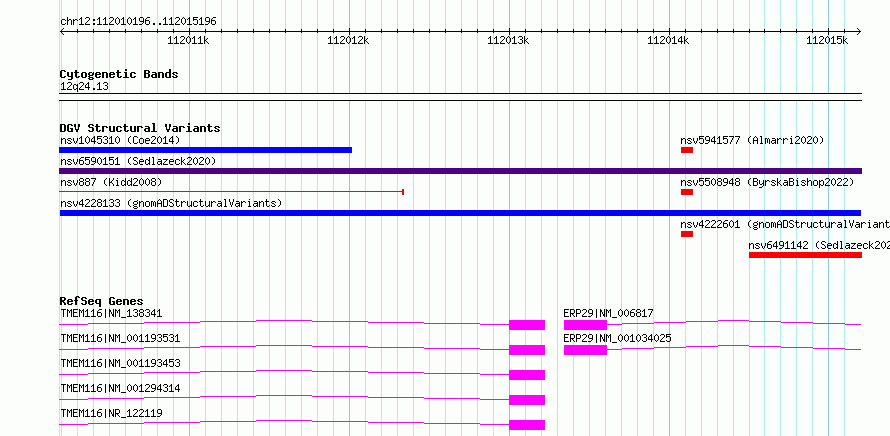The image size is (890, 436).
Task: Click the thin red nsv887 variant line
Action: click(x=232, y=192)
